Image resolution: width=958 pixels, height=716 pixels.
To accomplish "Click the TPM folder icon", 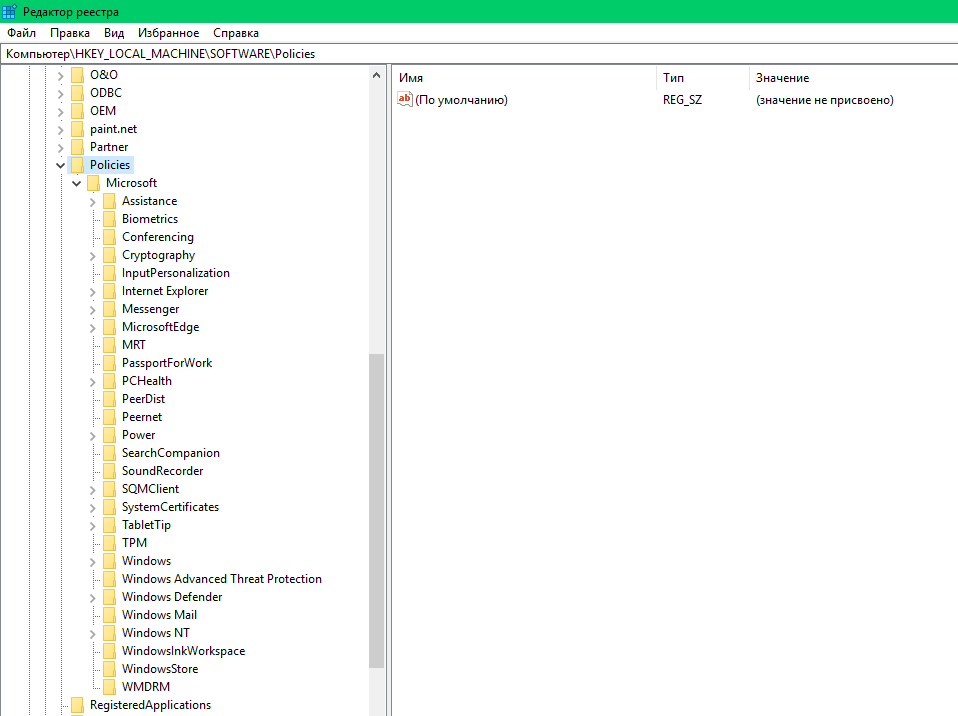I will tap(109, 542).
